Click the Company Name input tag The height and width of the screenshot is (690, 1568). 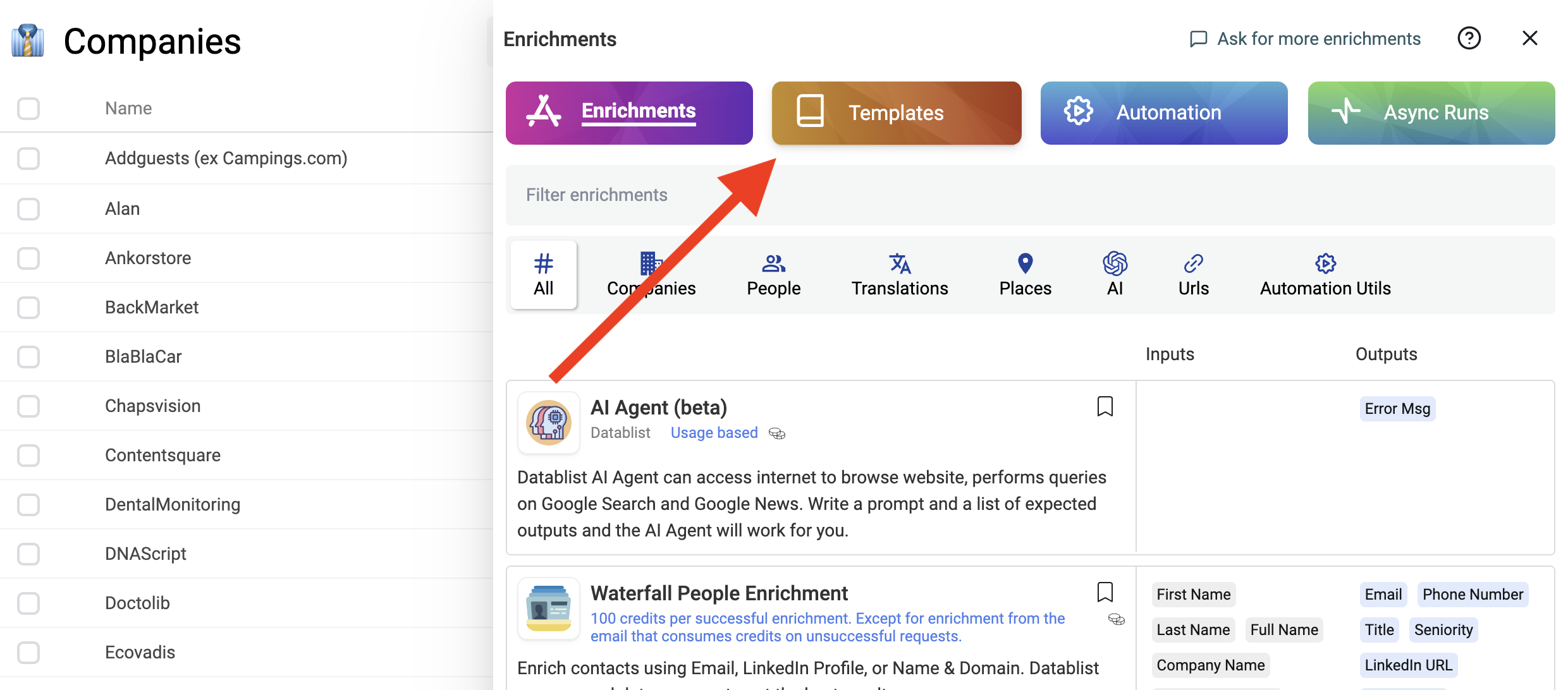click(x=1211, y=665)
